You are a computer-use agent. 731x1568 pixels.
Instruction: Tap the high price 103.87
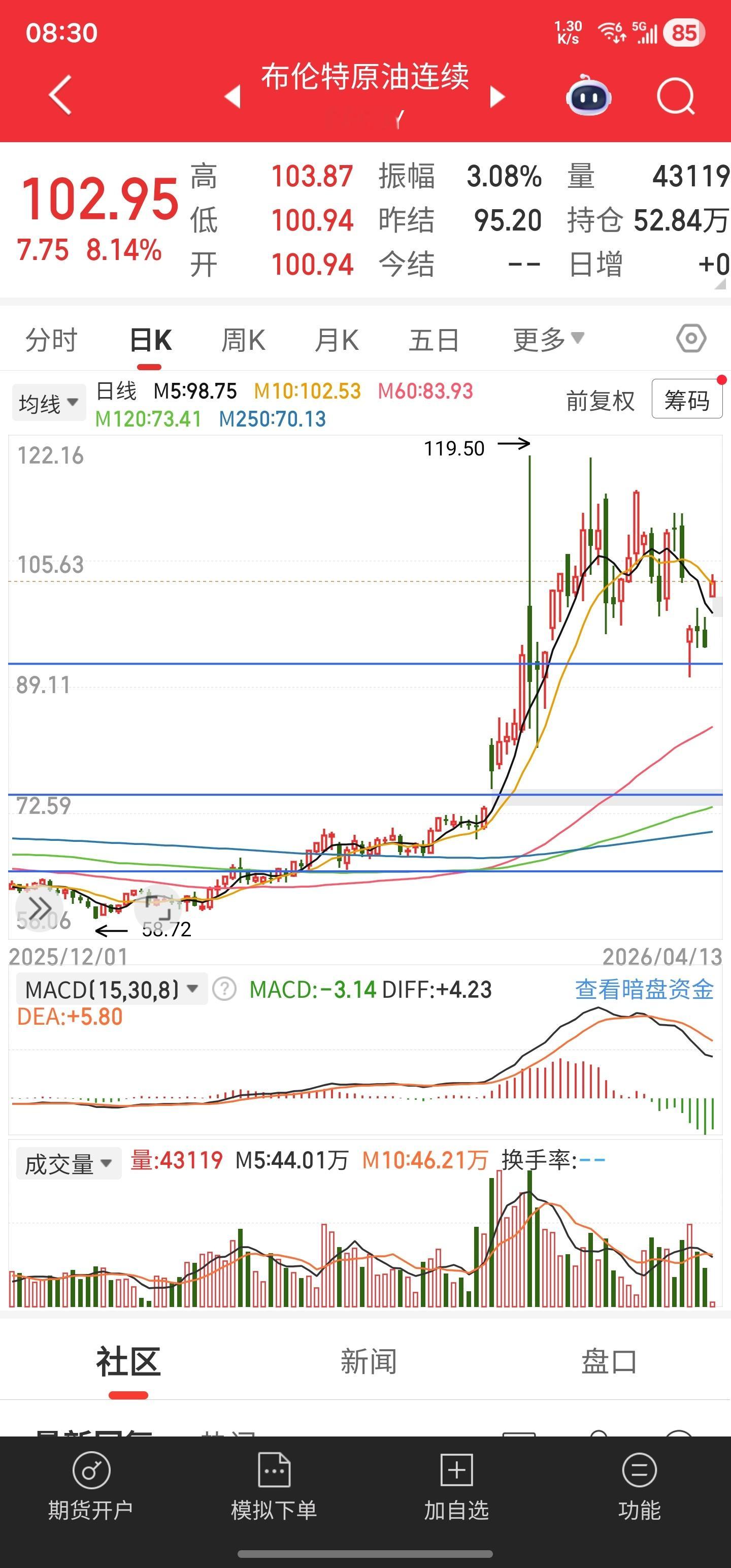click(312, 177)
